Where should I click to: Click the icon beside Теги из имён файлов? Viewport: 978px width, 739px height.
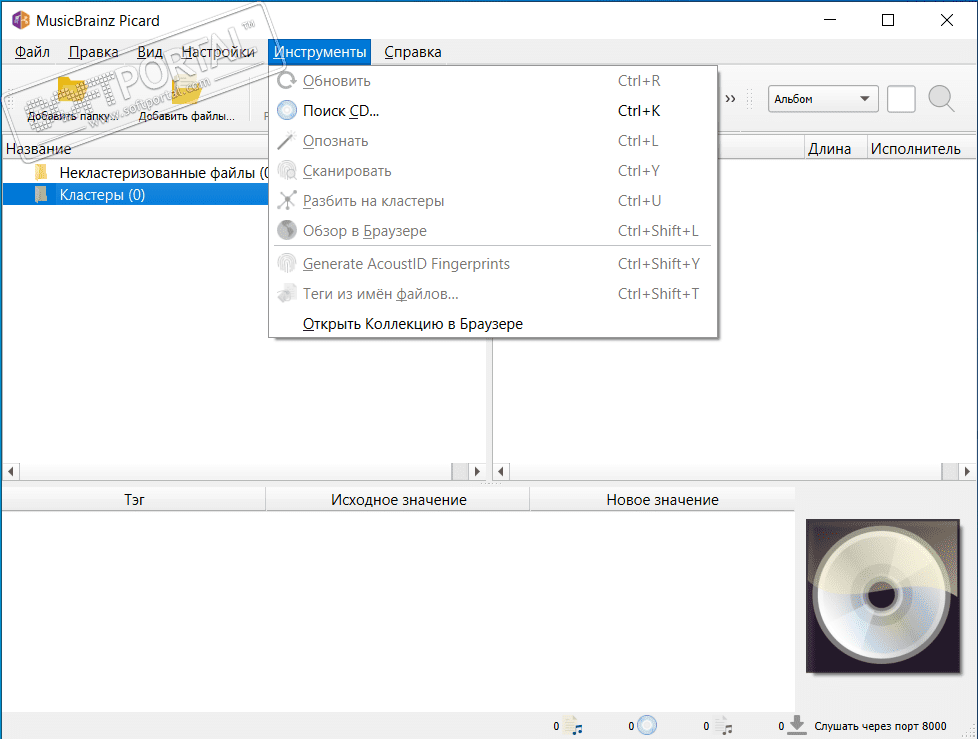point(286,294)
